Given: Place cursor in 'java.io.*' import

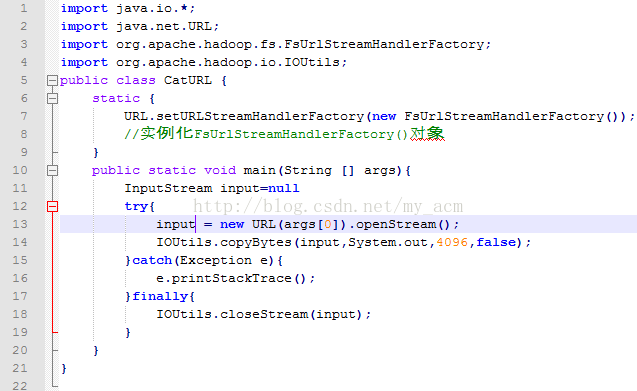Looking at the screenshot, I should click(152, 9).
